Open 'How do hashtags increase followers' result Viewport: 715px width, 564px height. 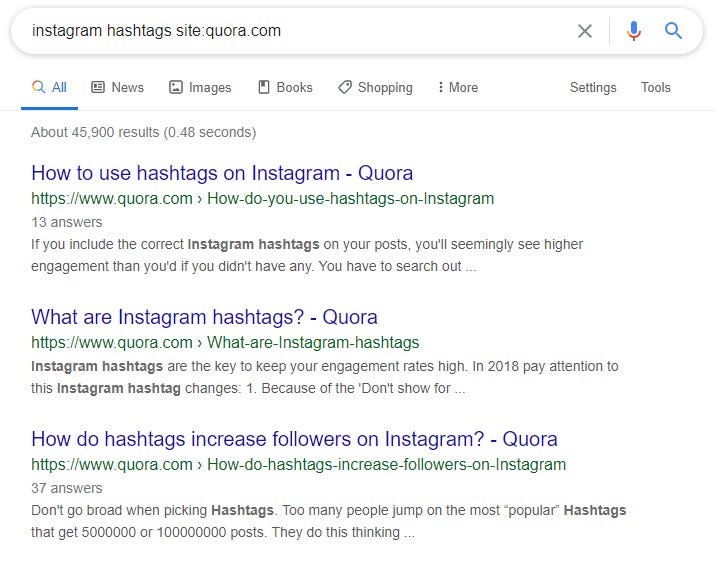[294, 439]
